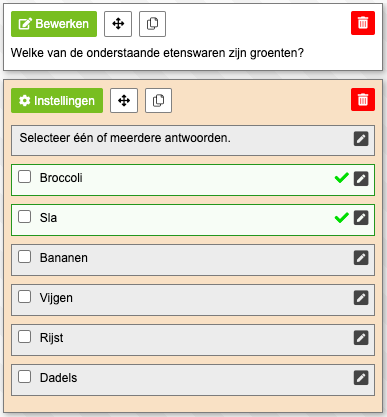
Task: Copy the answer block beside Instellingen
Action: click(158, 101)
